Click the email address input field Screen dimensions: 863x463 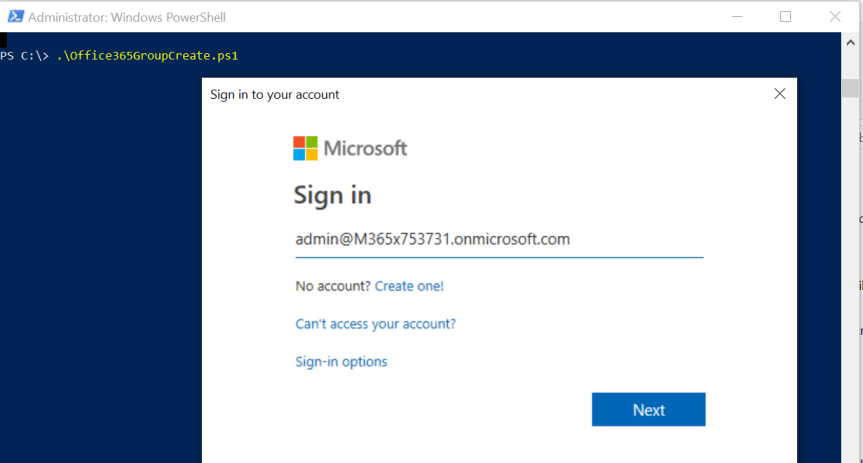[498, 239]
